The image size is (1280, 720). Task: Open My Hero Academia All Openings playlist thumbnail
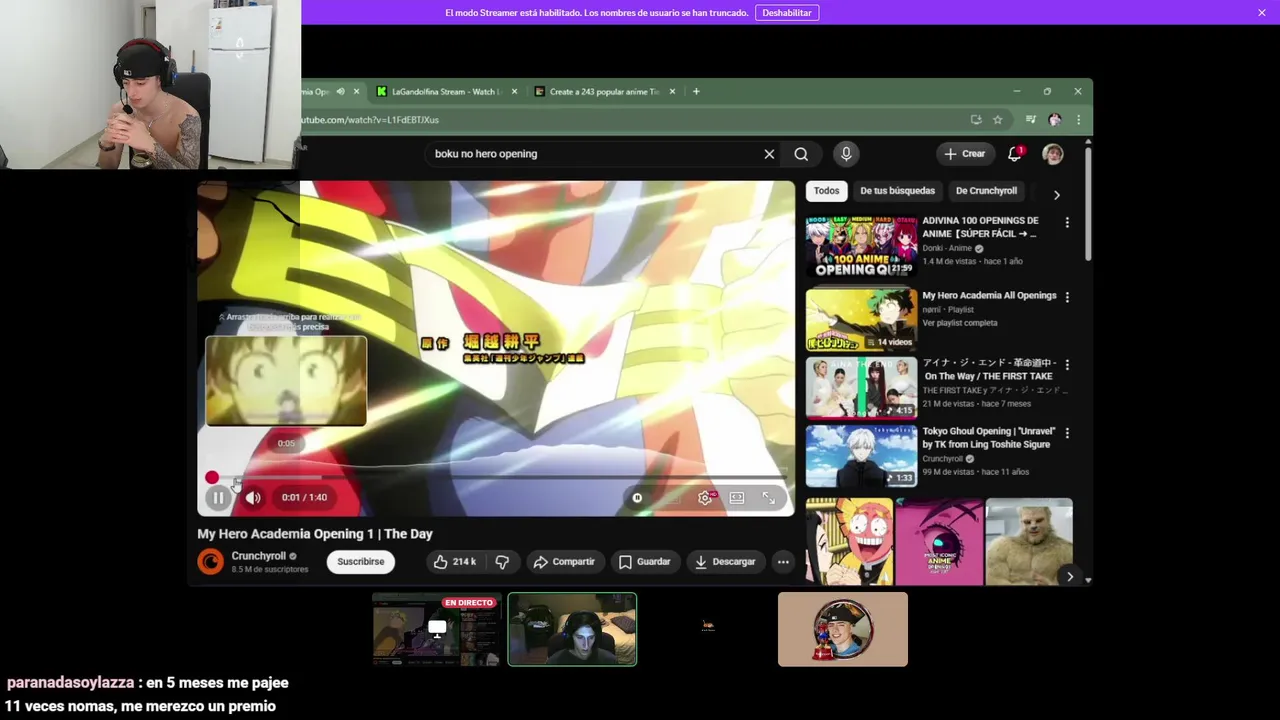pyautogui.click(x=861, y=320)
